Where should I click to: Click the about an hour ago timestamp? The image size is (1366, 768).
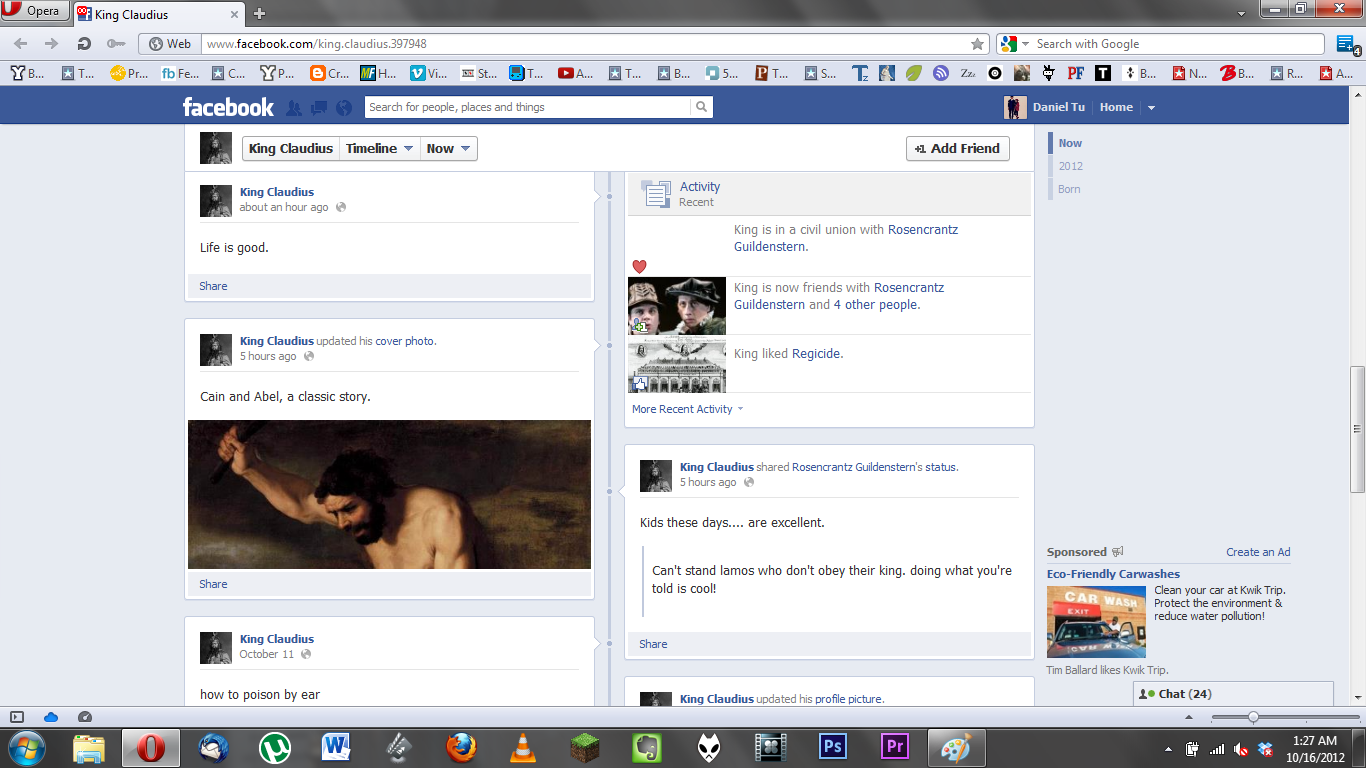(x=284, y=207)
